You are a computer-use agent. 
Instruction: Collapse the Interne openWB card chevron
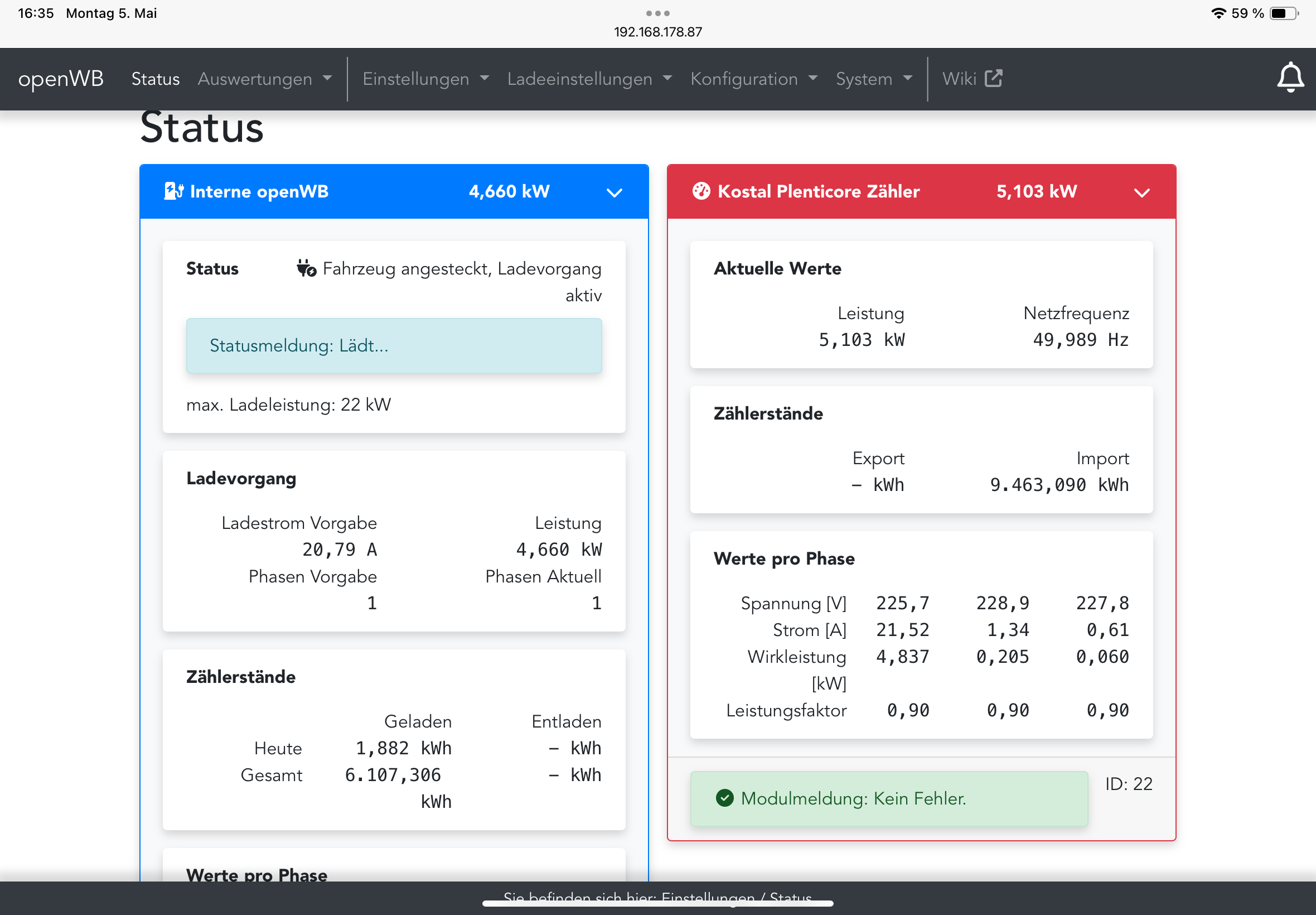[614, 192]
